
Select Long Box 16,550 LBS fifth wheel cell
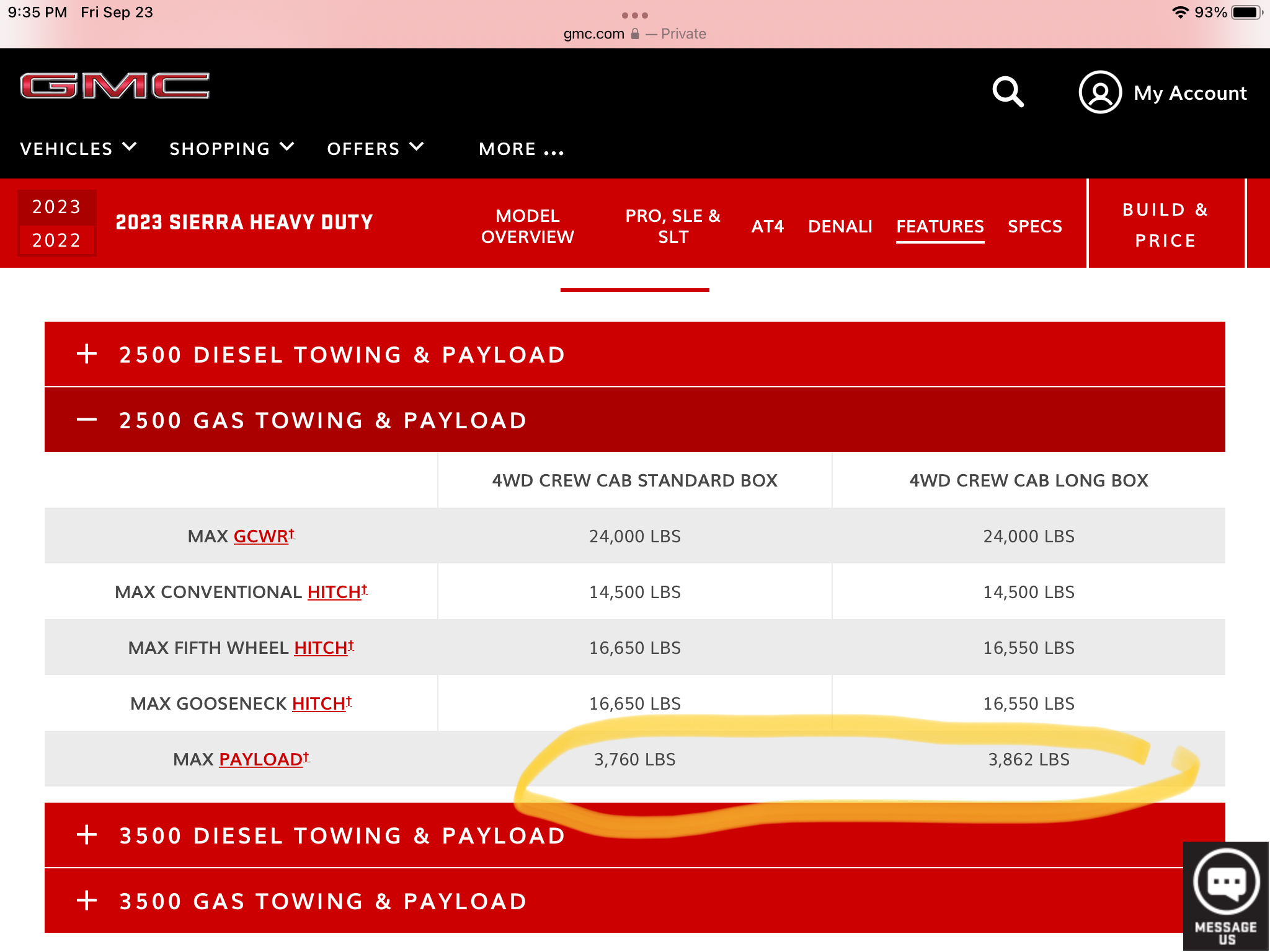point(1029,648)
